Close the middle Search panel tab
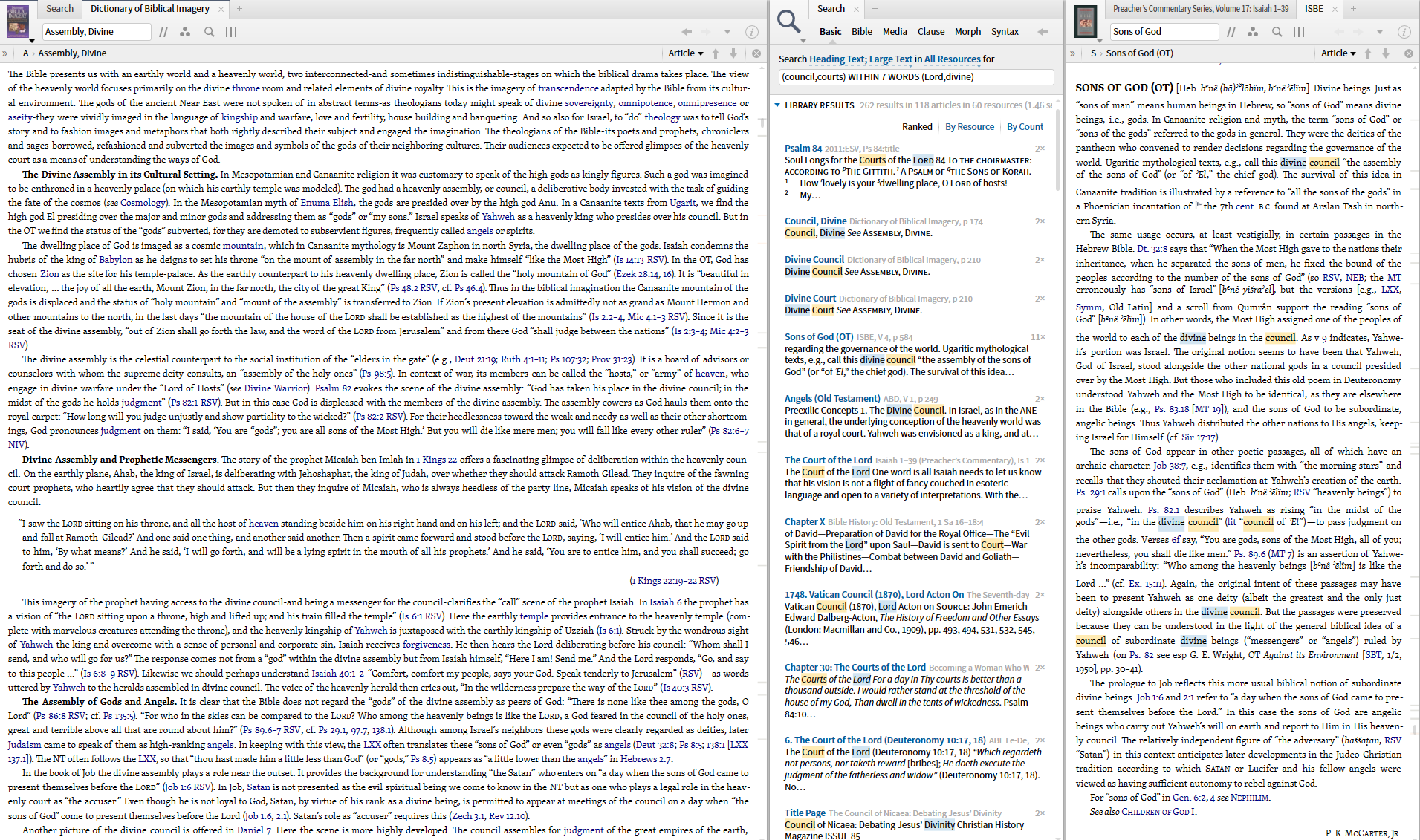 point(856,9)
